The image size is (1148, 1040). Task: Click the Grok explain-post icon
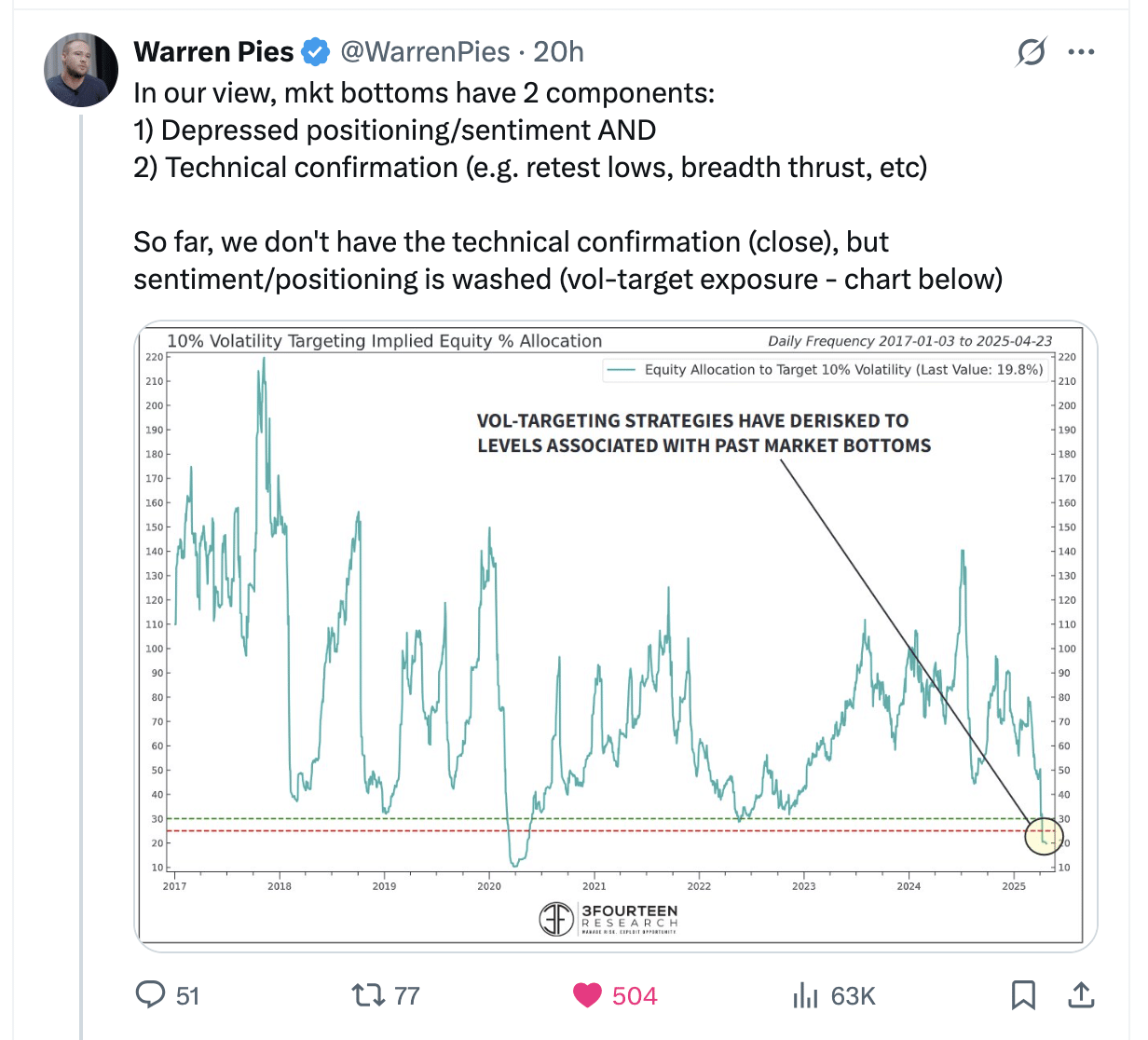1032,52
